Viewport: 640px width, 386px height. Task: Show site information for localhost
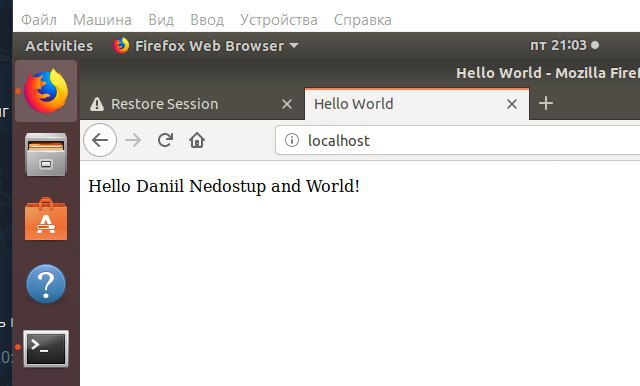pyautogui.click(x=291, y=140)
